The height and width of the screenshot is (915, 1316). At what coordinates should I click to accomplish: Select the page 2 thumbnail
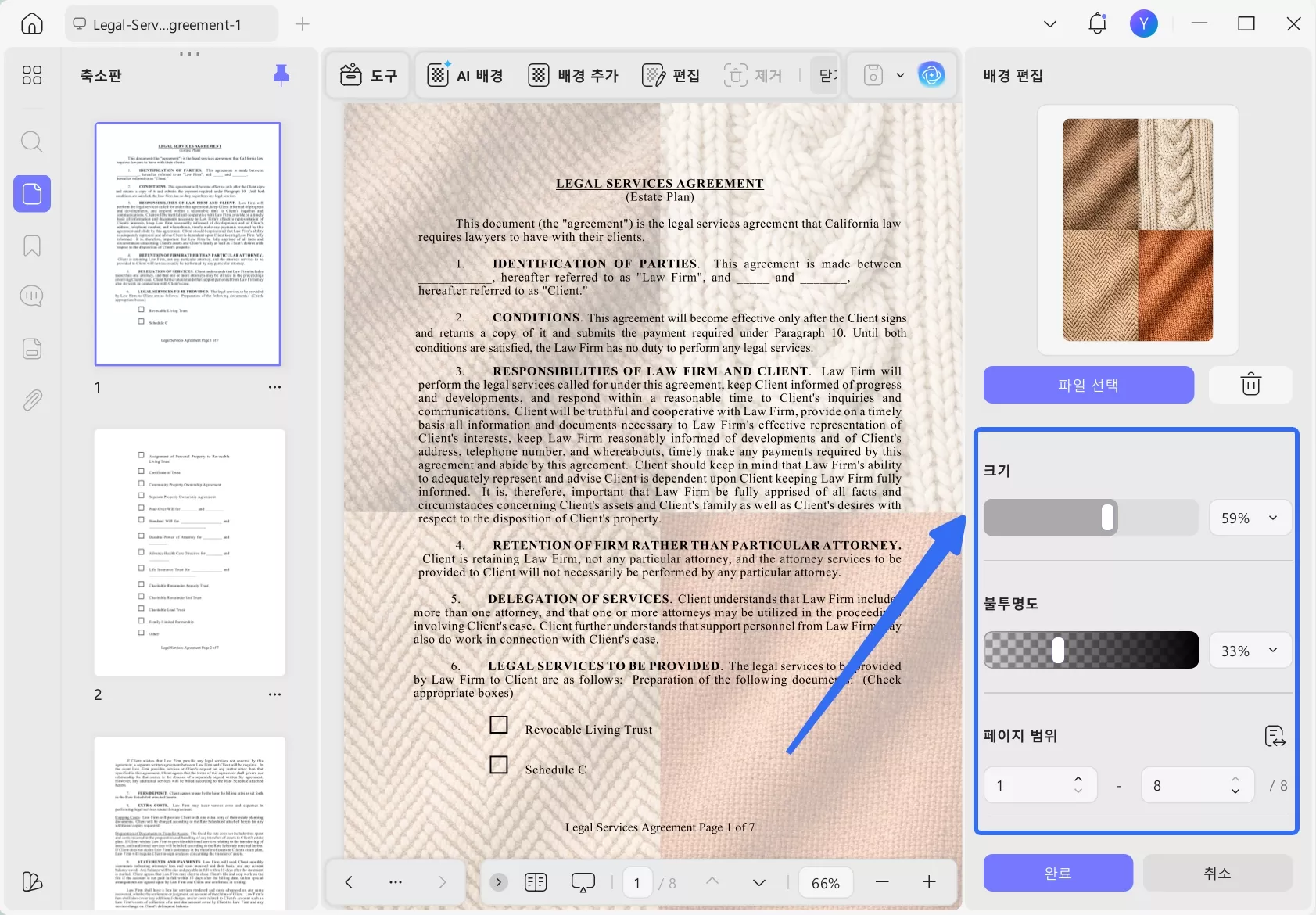(x=190, y=552)
